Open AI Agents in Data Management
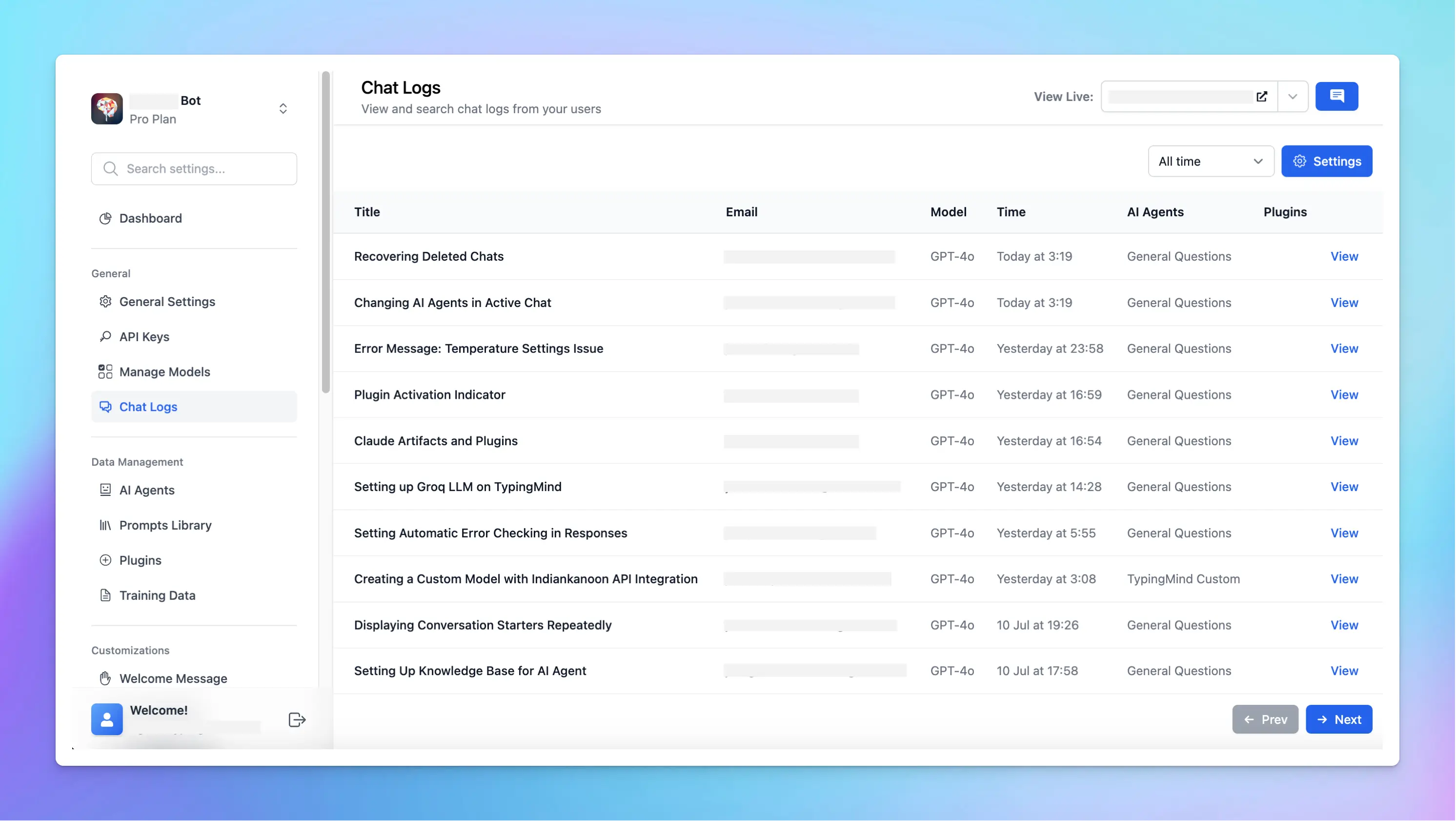 coord(146,490)
